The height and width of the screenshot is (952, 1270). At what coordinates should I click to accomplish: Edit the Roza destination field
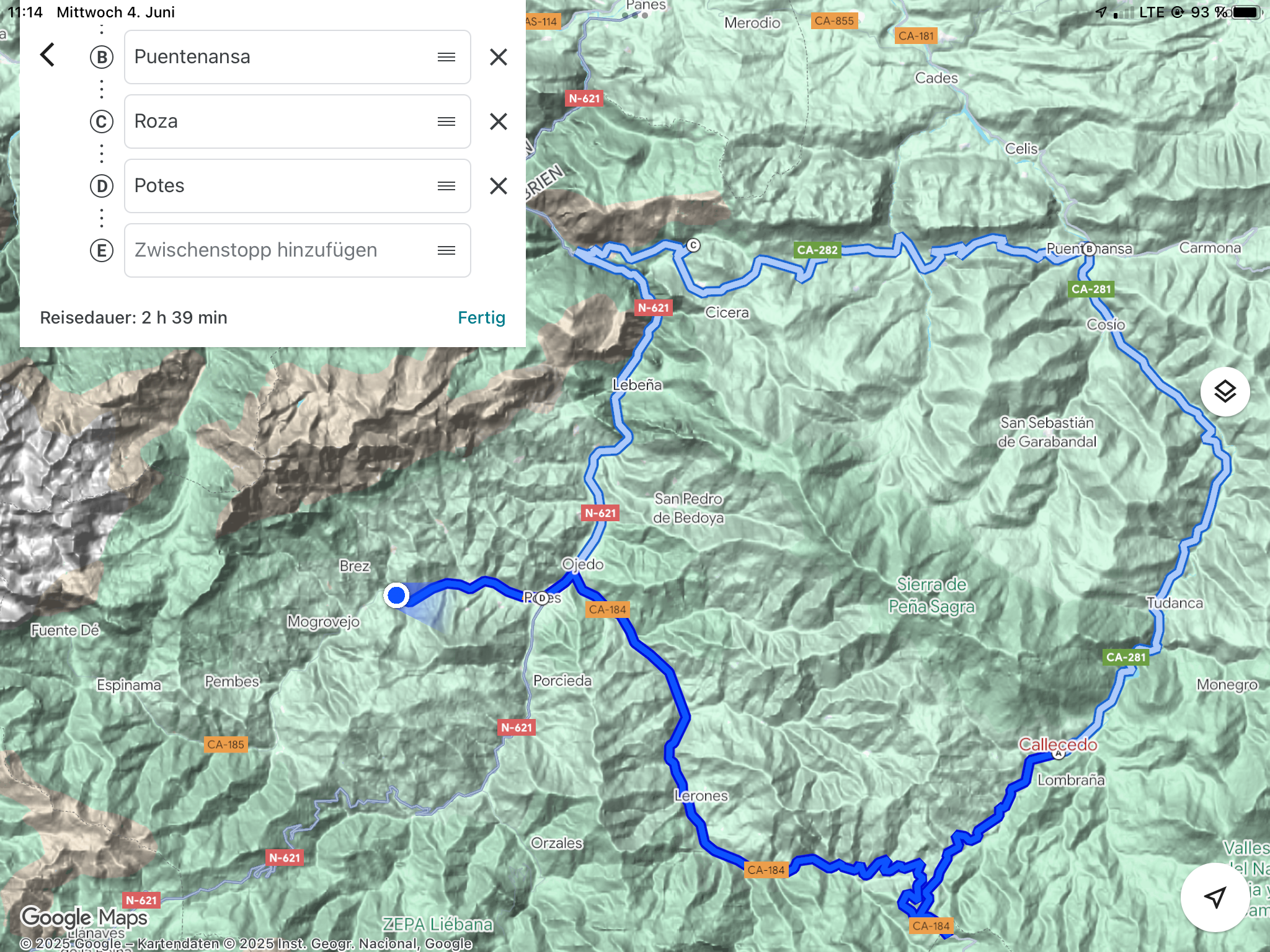(x=298, y=121)
